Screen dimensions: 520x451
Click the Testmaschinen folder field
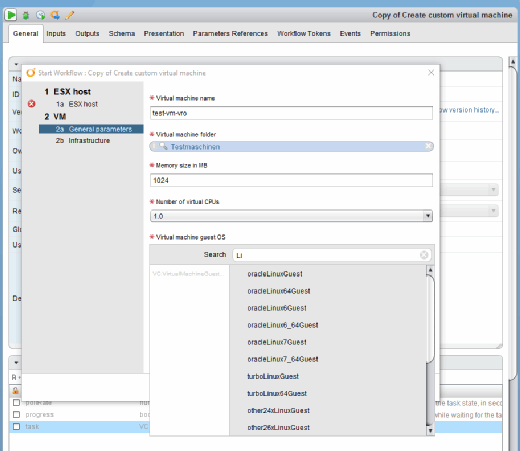(291, 146)
